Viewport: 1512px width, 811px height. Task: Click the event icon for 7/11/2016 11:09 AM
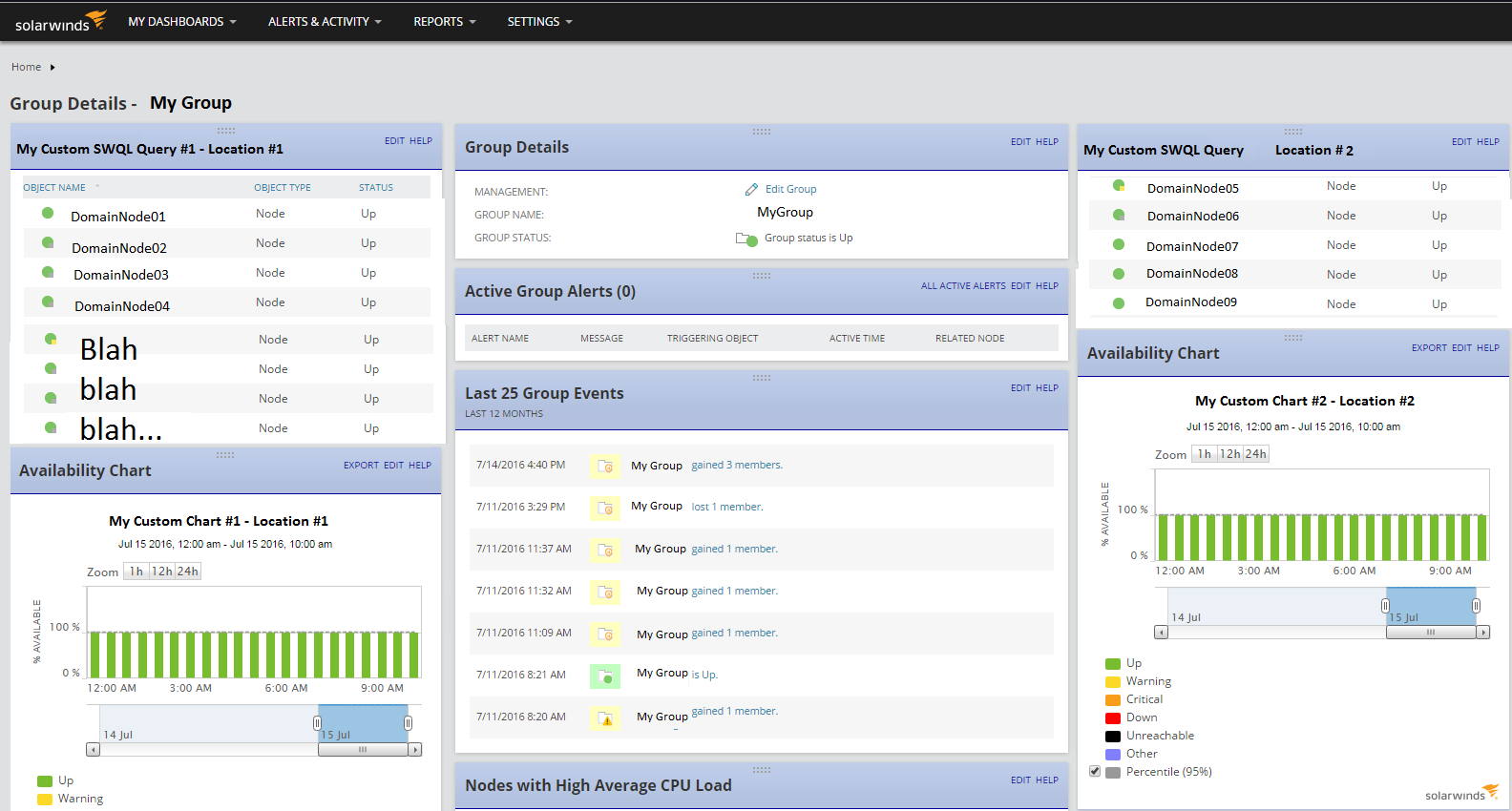605,634
